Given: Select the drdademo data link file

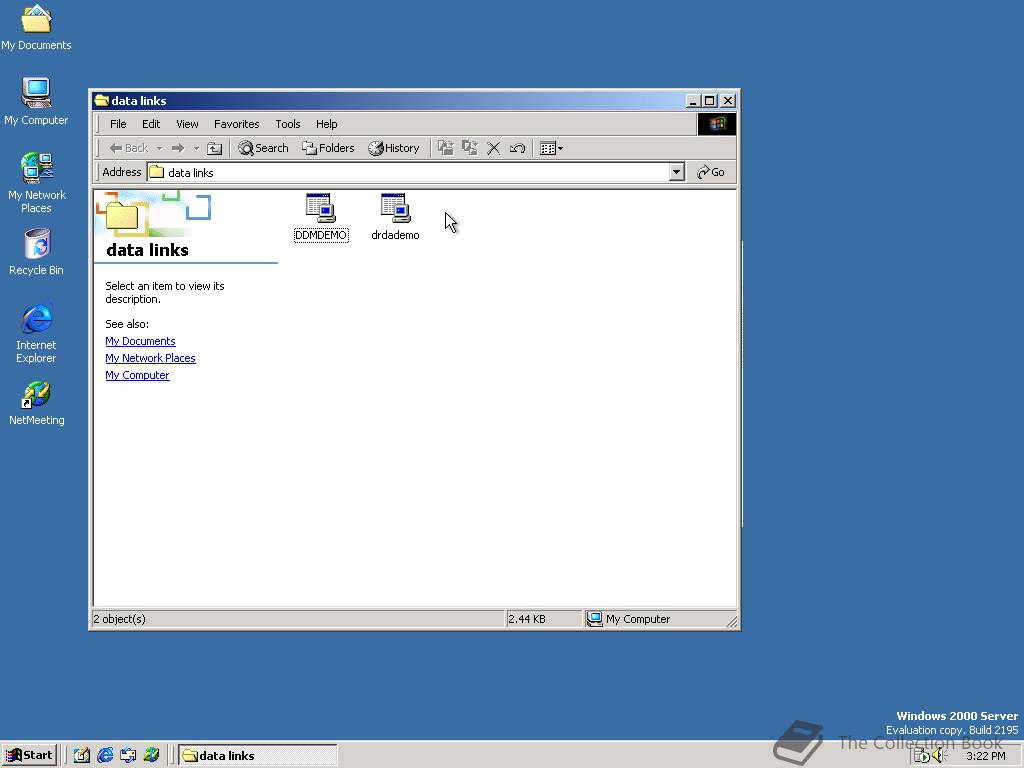Looking at the screenshot, I should coord(395,217).
